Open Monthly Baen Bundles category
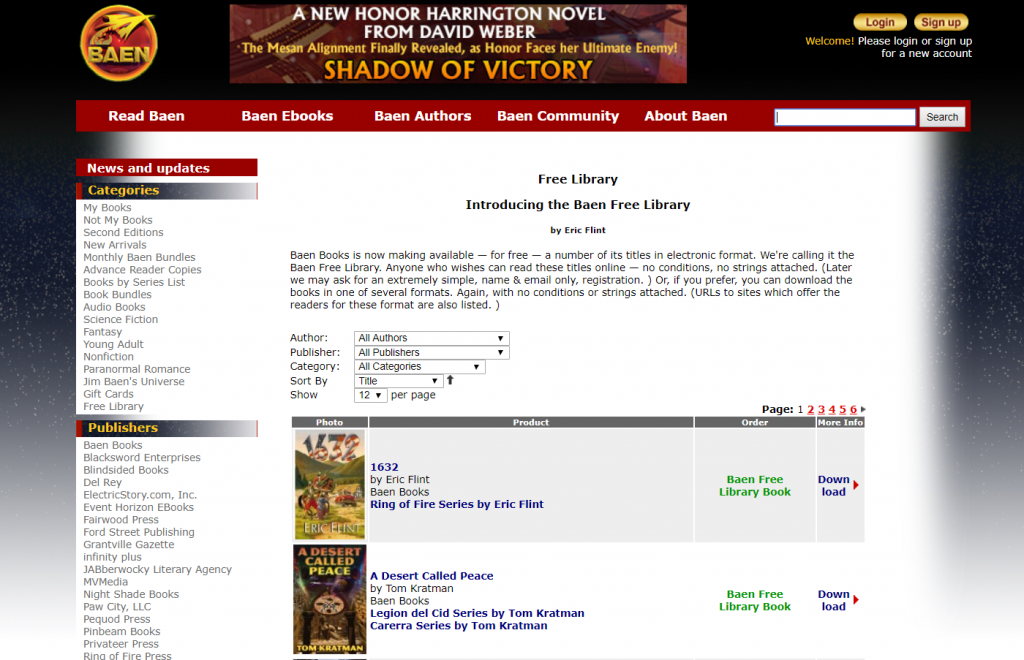Viewport: 1024px width, 660px height. click(x=139, y=257)
